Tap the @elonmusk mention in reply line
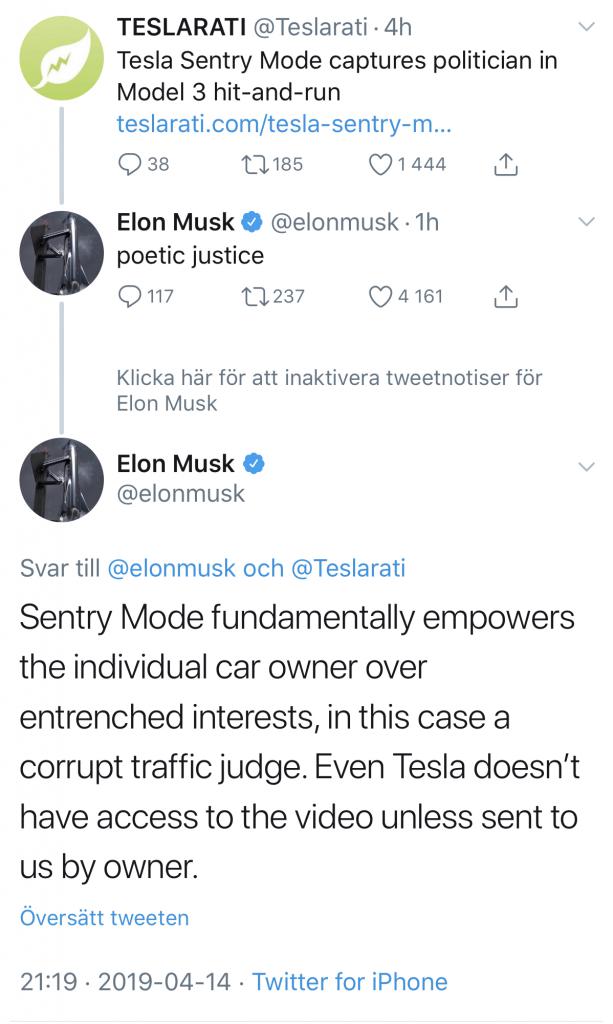This screenshot has height=1024, width=613. [171, 568]
